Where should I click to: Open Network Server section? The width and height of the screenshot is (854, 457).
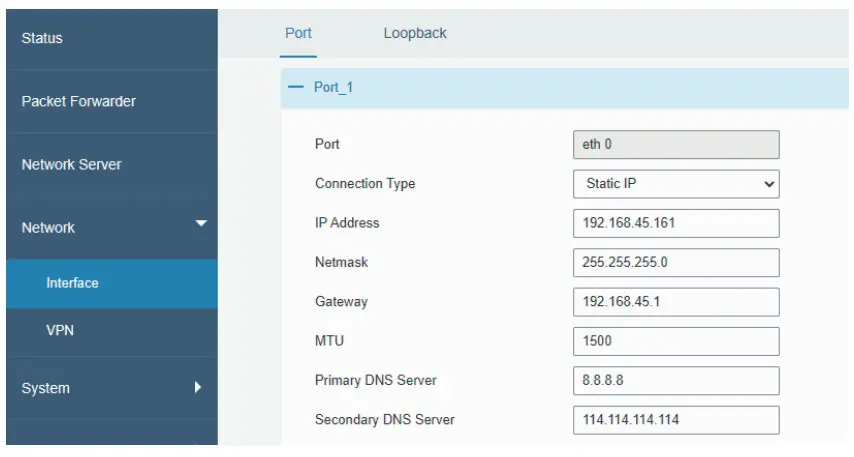pyautogui.click(x=71, y=164)
